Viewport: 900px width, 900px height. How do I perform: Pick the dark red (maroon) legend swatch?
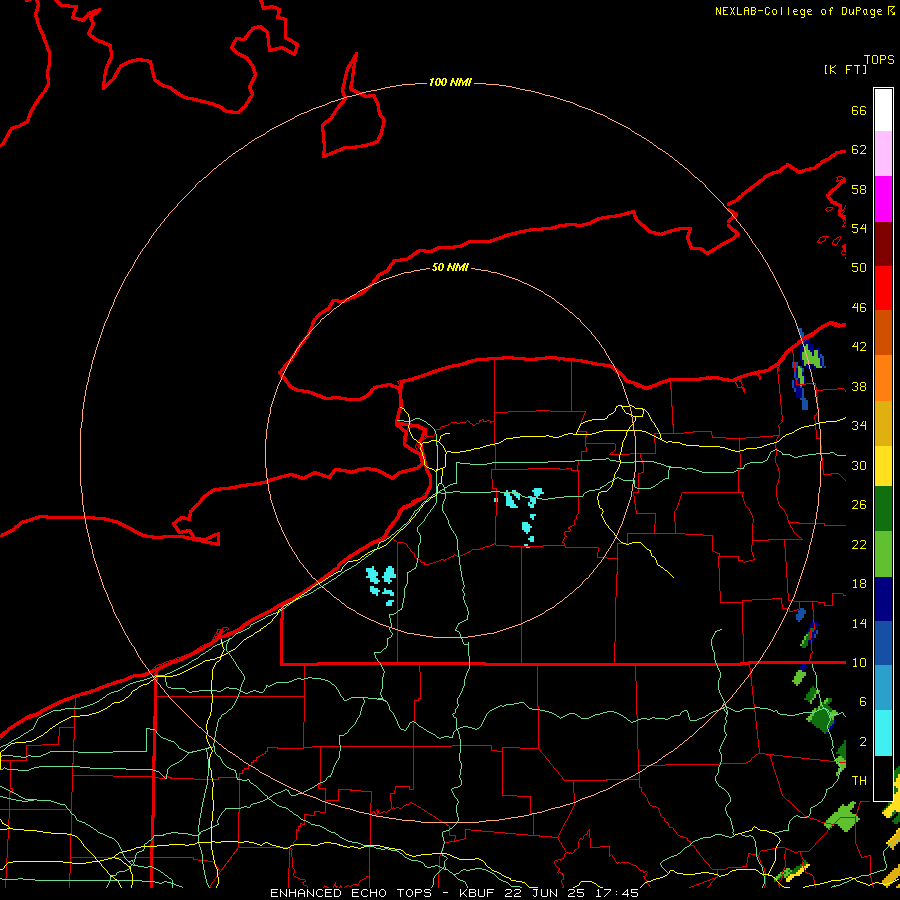[883, 243]
